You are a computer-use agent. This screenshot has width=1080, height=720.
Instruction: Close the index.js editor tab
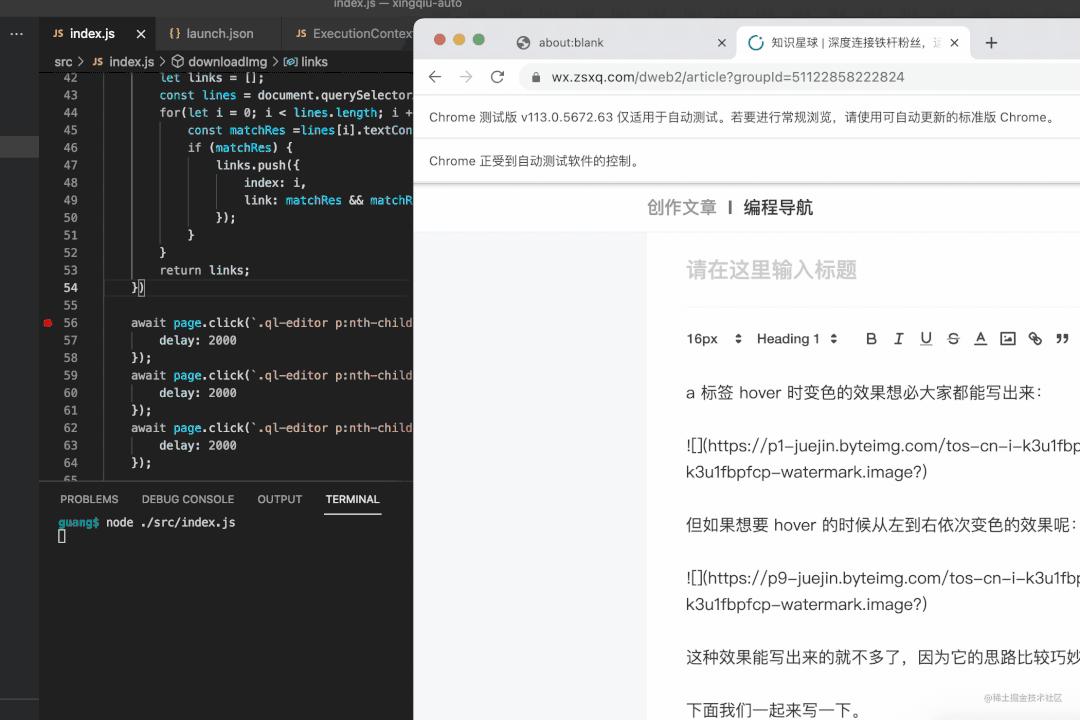pyautogui.click(x=141, y=34)
